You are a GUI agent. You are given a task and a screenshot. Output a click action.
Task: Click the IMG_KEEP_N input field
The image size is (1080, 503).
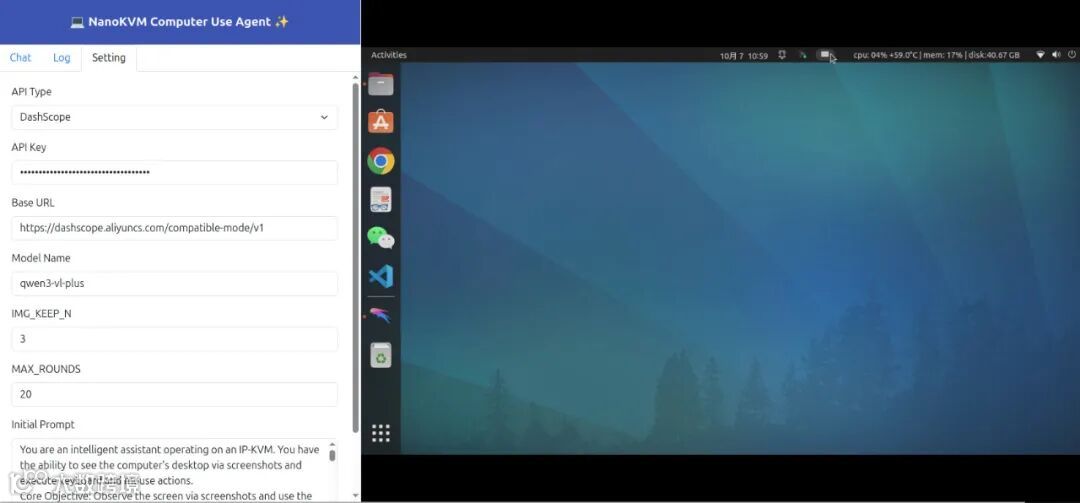[x=174, y=339]
